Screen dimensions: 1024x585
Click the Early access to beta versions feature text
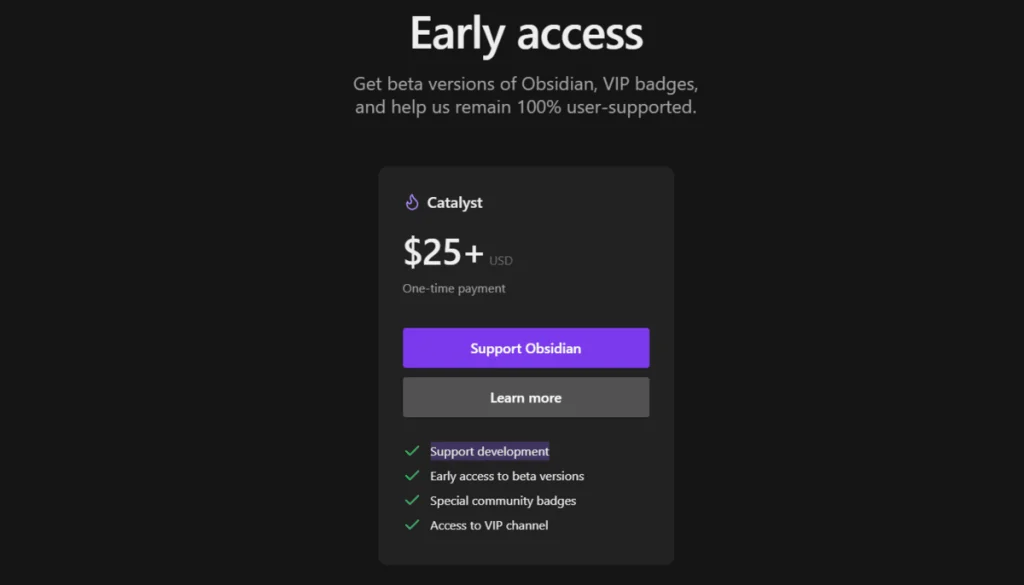click(x=506, y=475)
